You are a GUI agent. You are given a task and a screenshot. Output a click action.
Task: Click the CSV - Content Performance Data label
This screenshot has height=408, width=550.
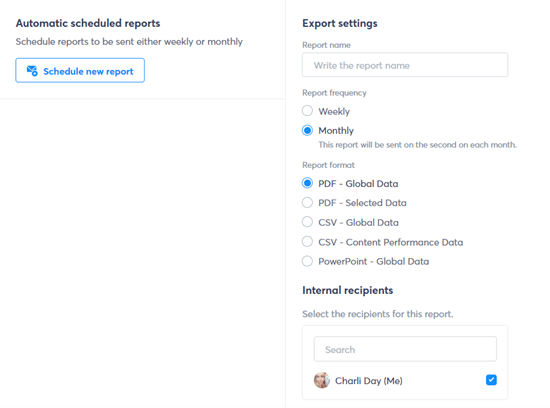390,242
